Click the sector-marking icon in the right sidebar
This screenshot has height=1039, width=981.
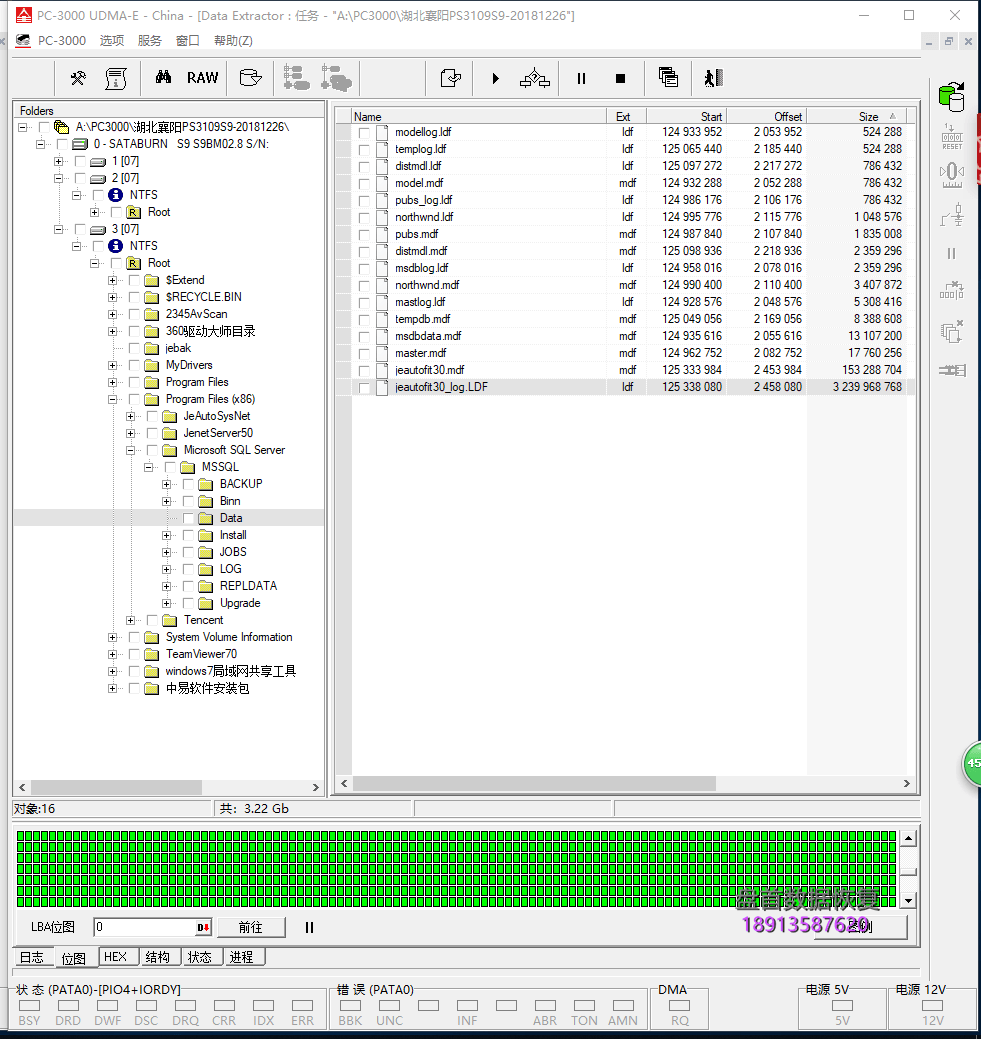pyautogui.click(x=952, y=290)
